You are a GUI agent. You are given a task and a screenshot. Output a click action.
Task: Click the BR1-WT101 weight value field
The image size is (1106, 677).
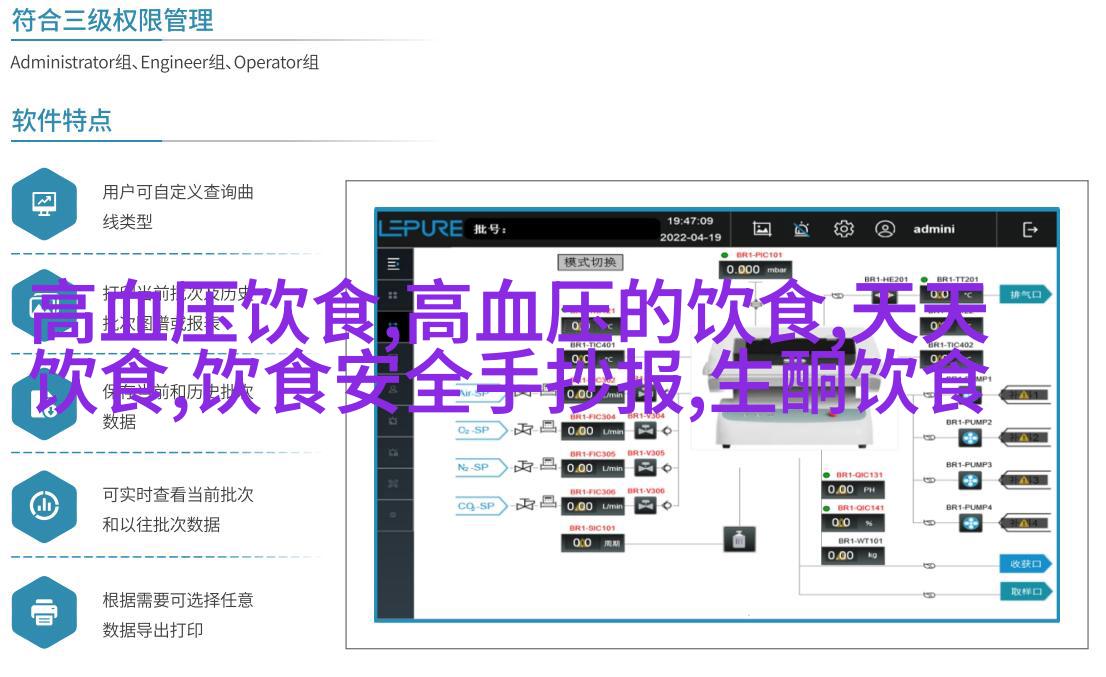(841, 555)
